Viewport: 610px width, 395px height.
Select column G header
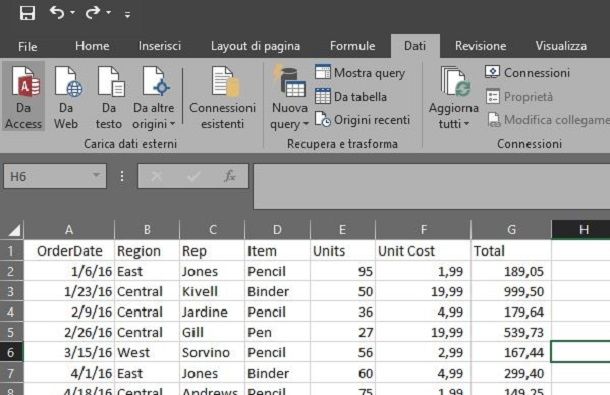click(511, 230)
